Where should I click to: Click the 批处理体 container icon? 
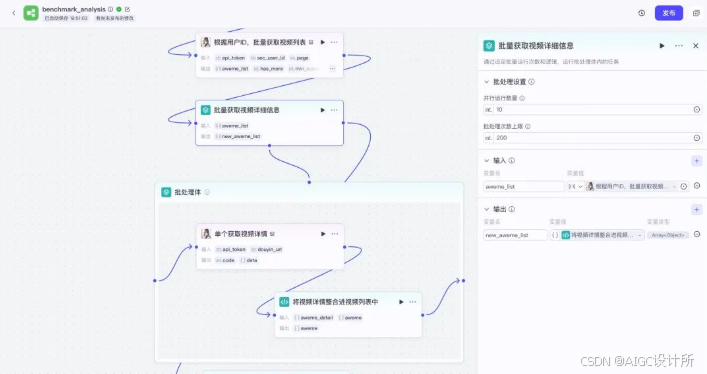click(166, 192)
